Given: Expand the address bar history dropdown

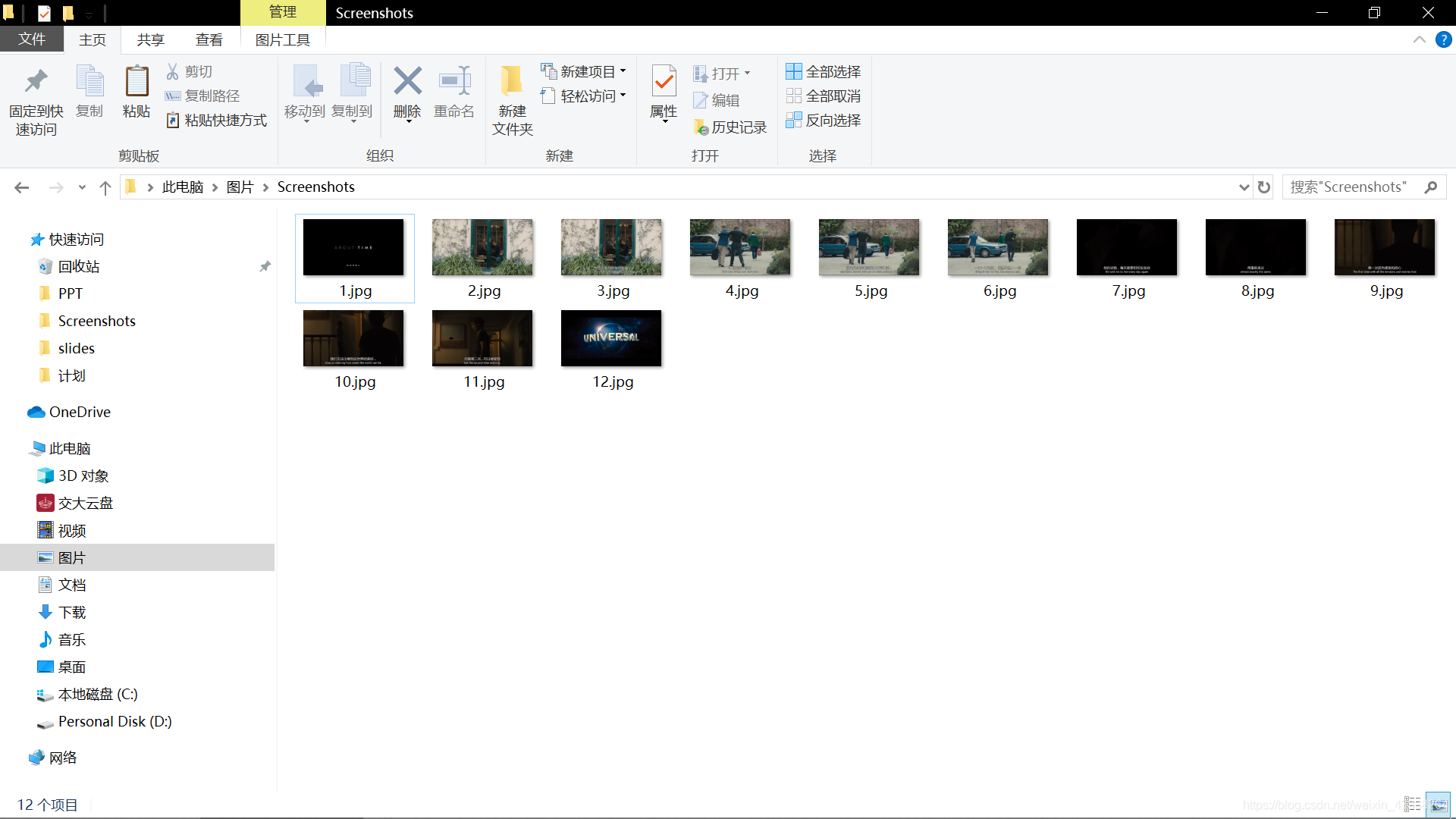Looking at the screenshot, I should pos(1244,187).
